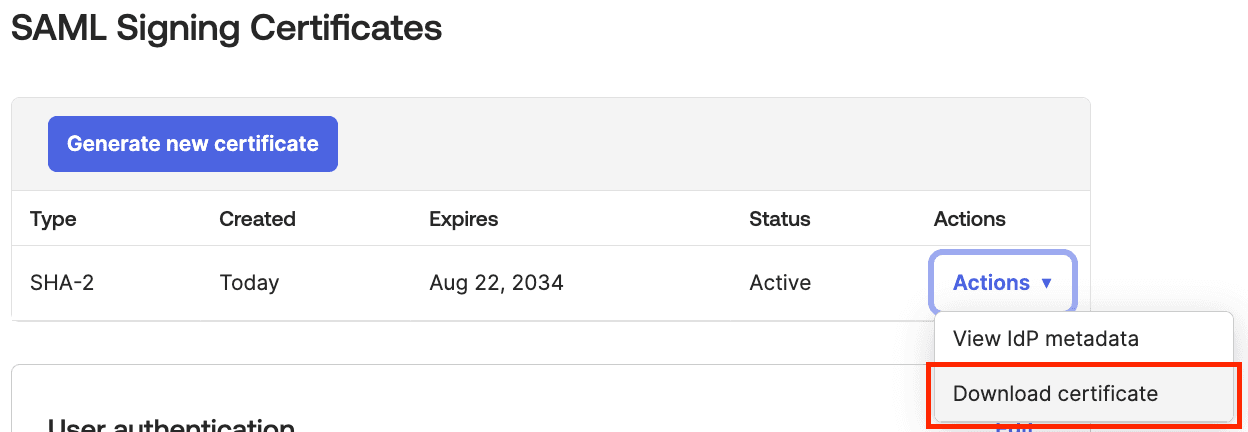The width and height of the screenshot is (1248, 432).
Task: Click empty space in the User authentication panel
Action: point(600,400)
